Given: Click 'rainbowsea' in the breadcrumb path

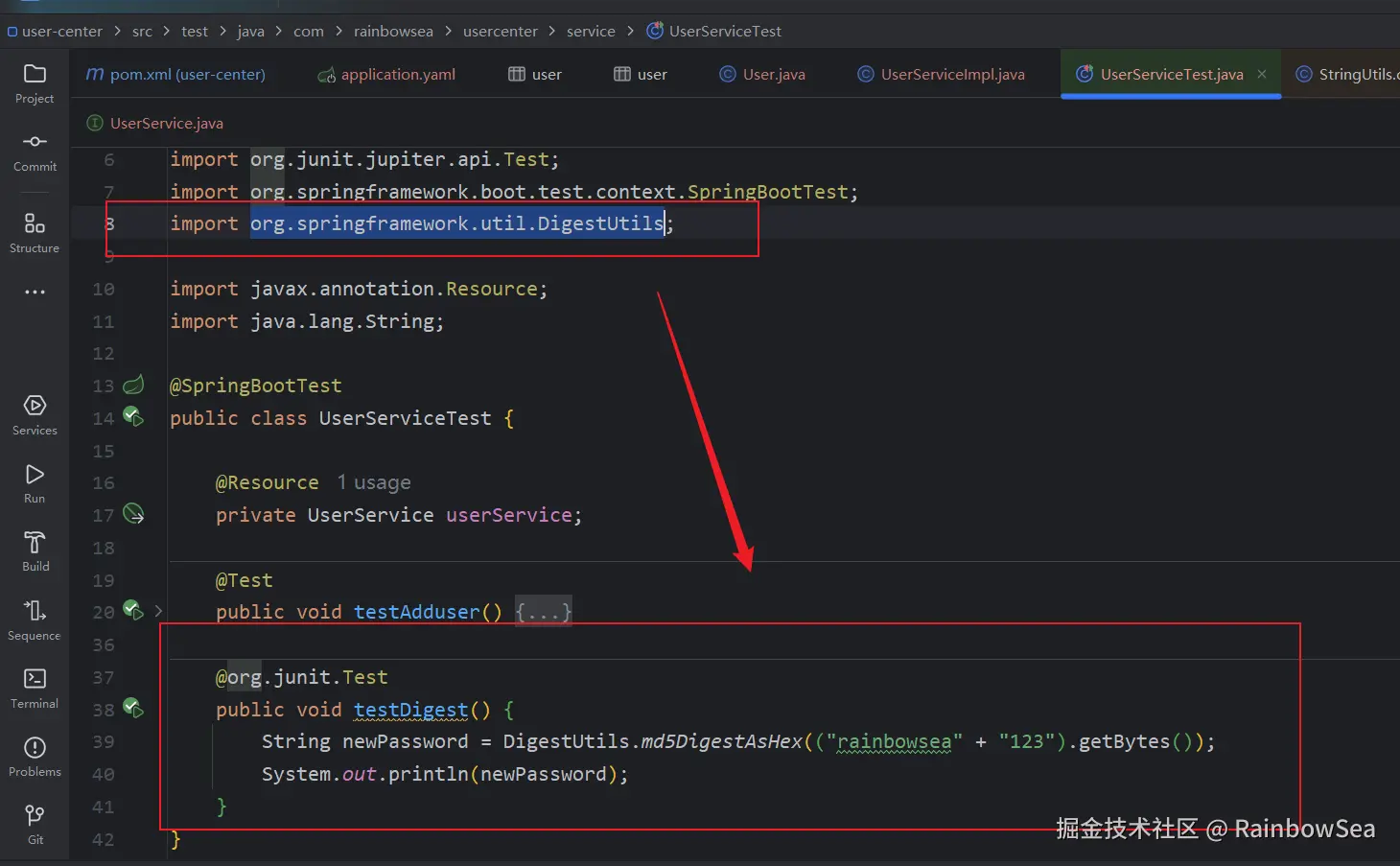Looking at the screenshot, I should (393, 31).
